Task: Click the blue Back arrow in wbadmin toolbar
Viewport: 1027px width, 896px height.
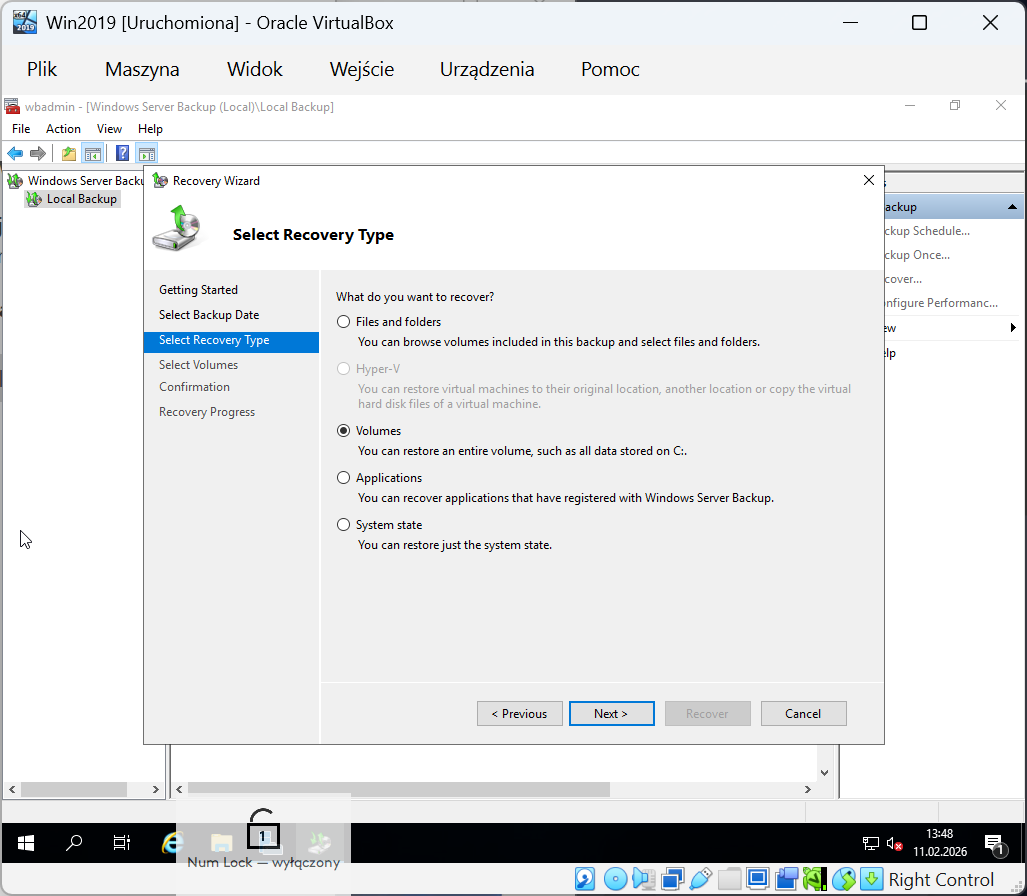Action: pos(15,153)
